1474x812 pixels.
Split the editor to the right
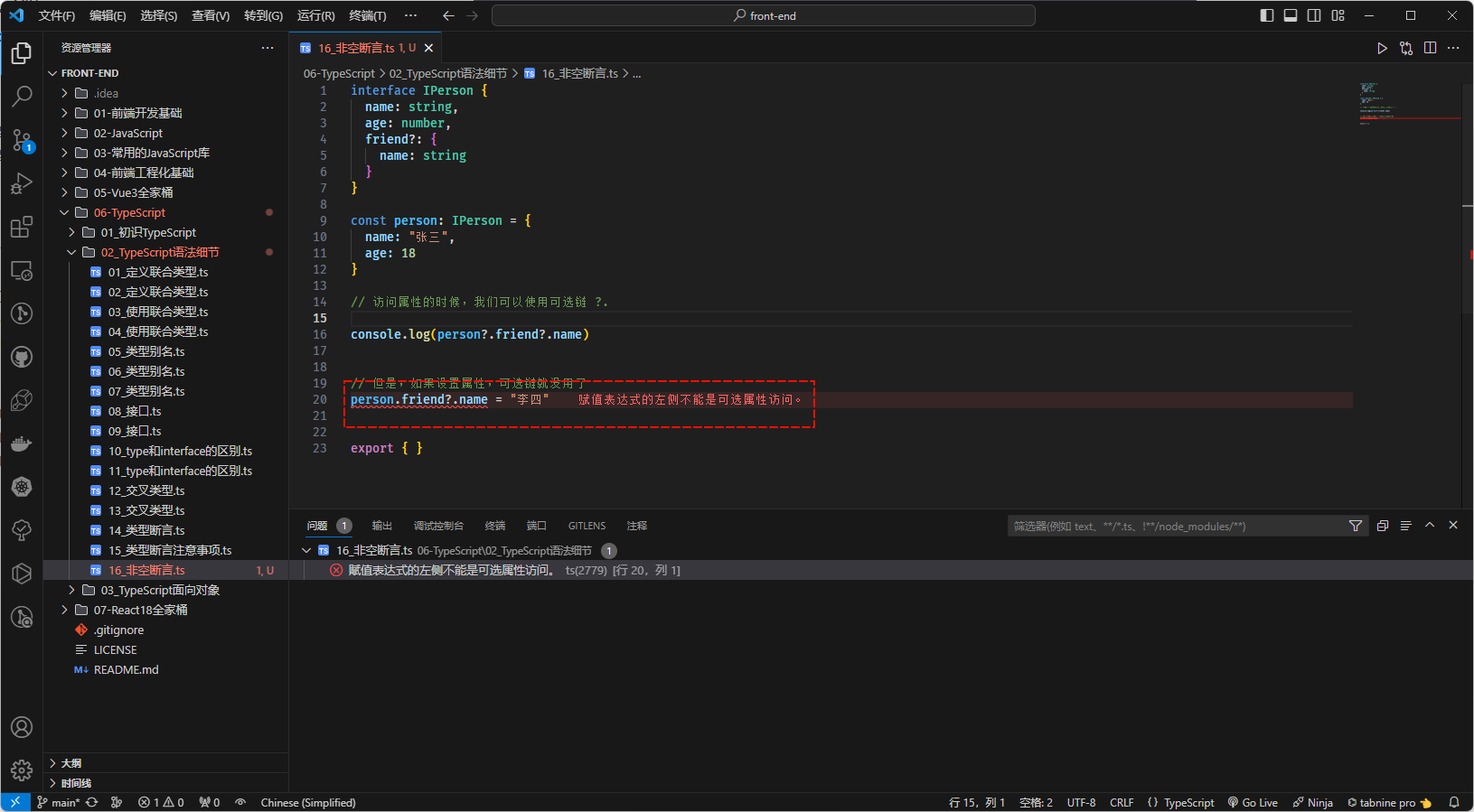(x=1430, y=48)
